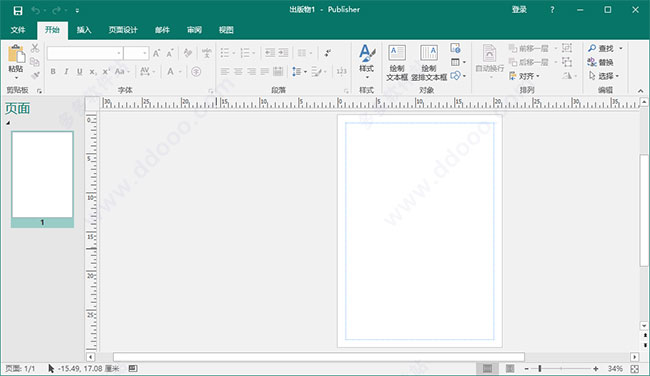Toggle Justify paragraph alignment
The height and width of the screenshot is (376, 650).
coord(264,72)
